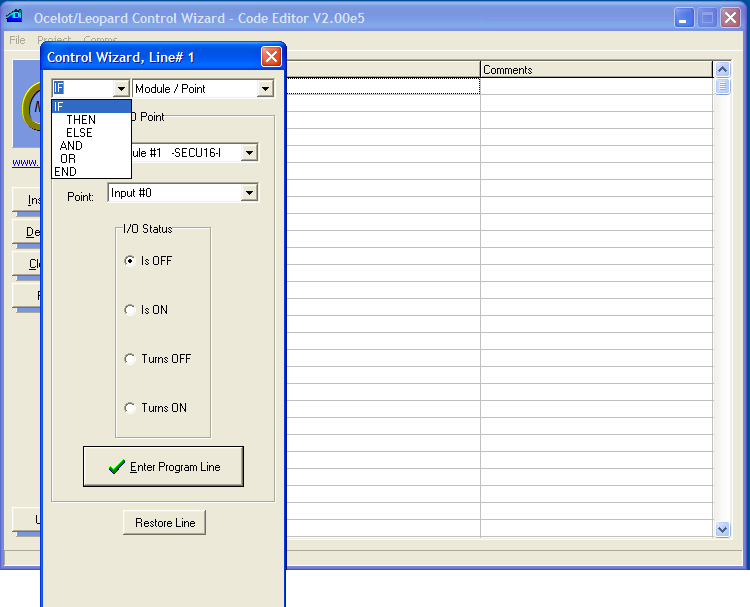The image size is (750, 607).
Task: Open the Point Input #0 dropdown
Action: pos(249,193)
